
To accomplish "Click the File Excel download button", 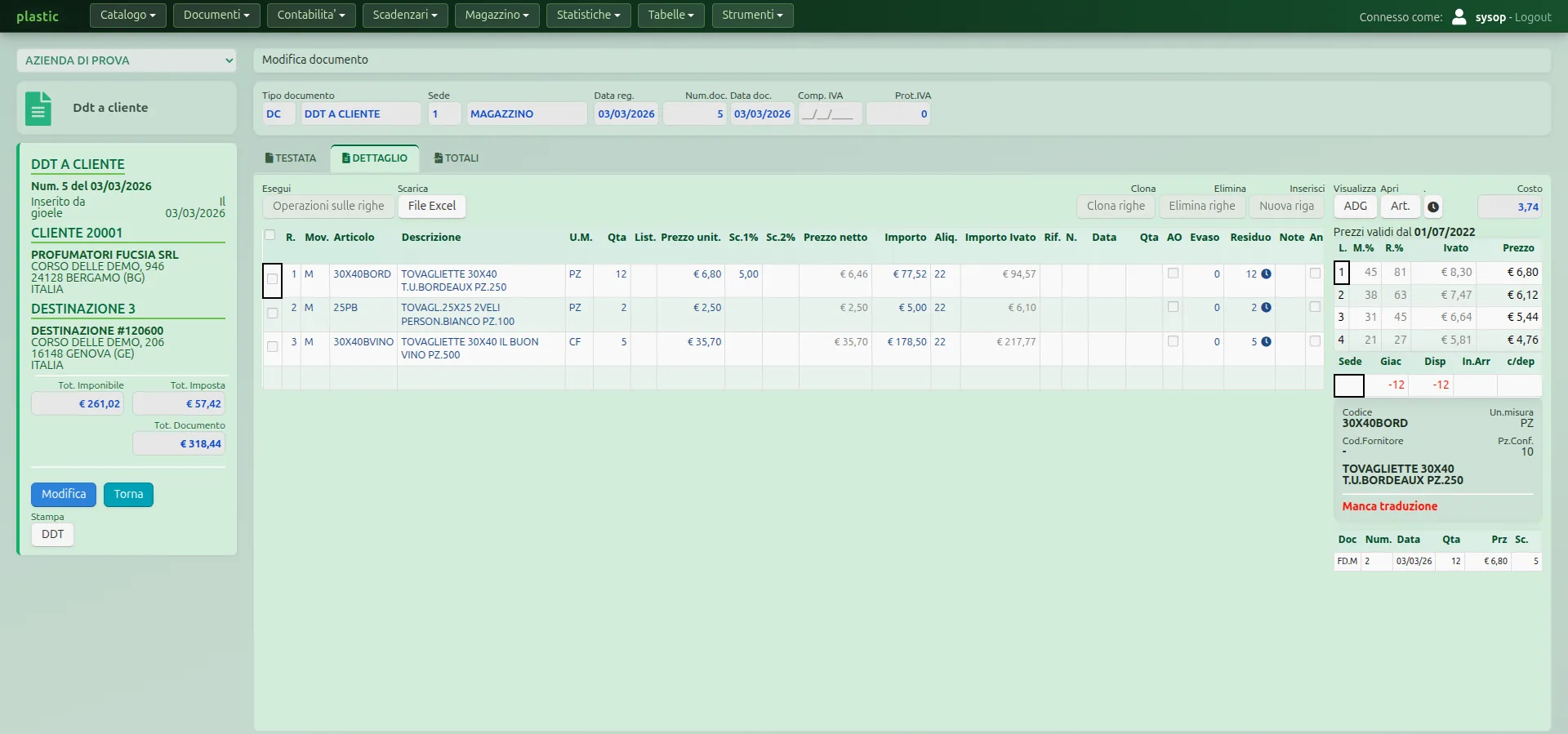I will (432, 206).
